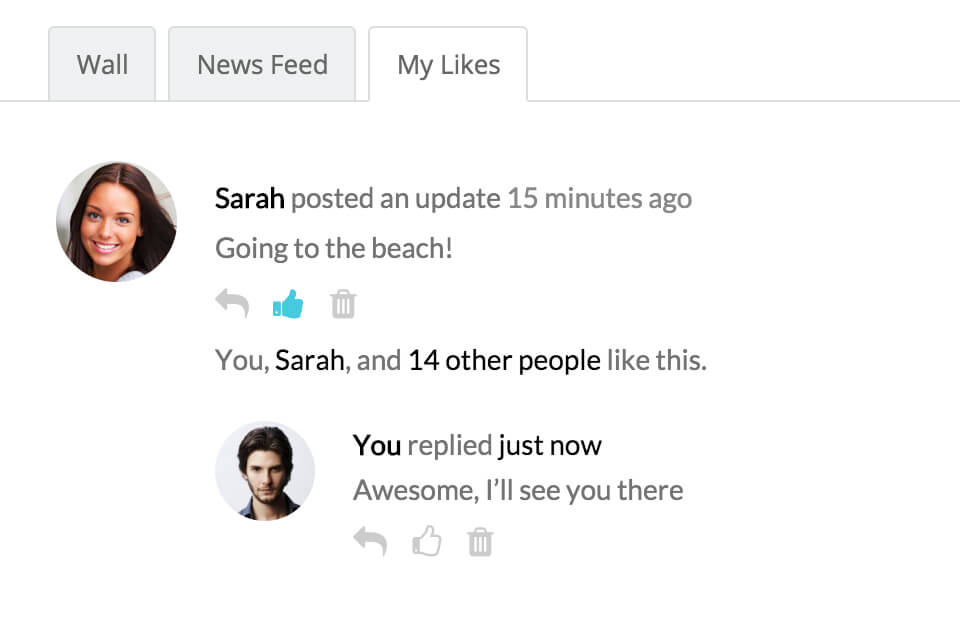
Task: Open Sarah's profile picture
Action: click(116, 221)
